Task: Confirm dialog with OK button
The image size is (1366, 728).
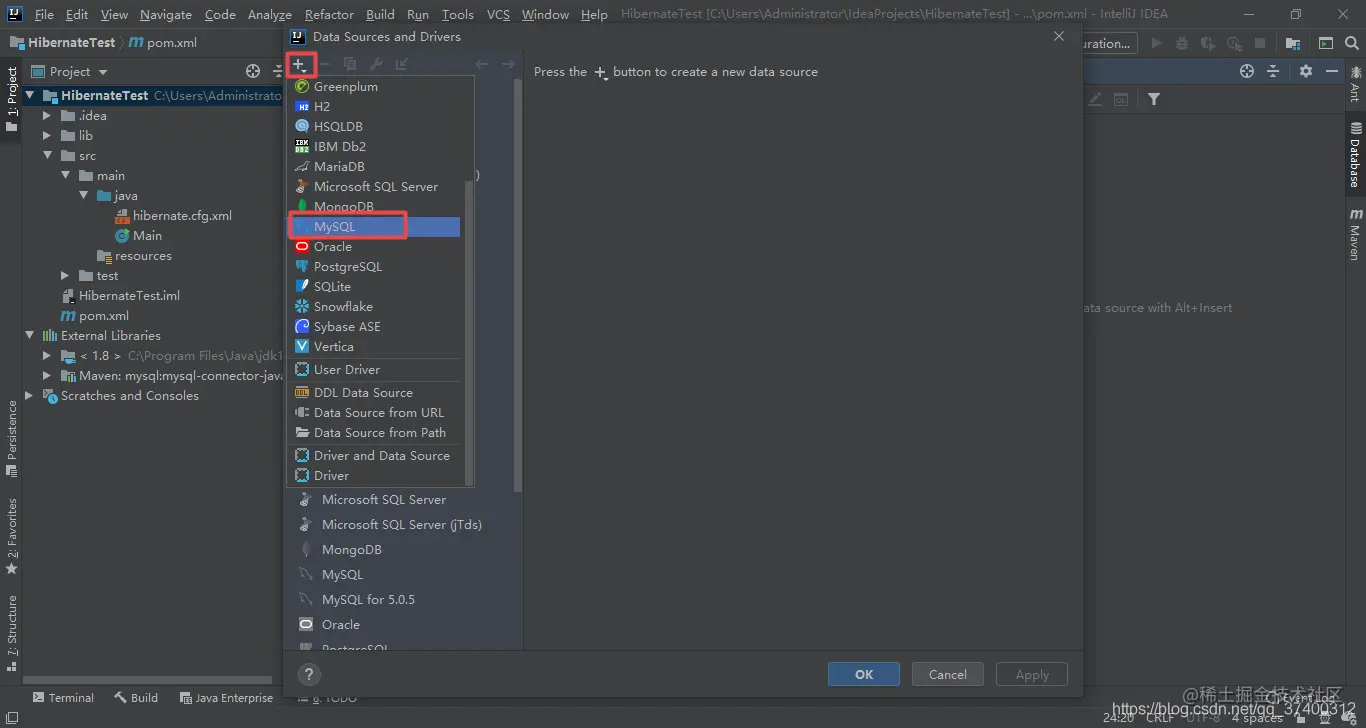Action: point(864,674)
